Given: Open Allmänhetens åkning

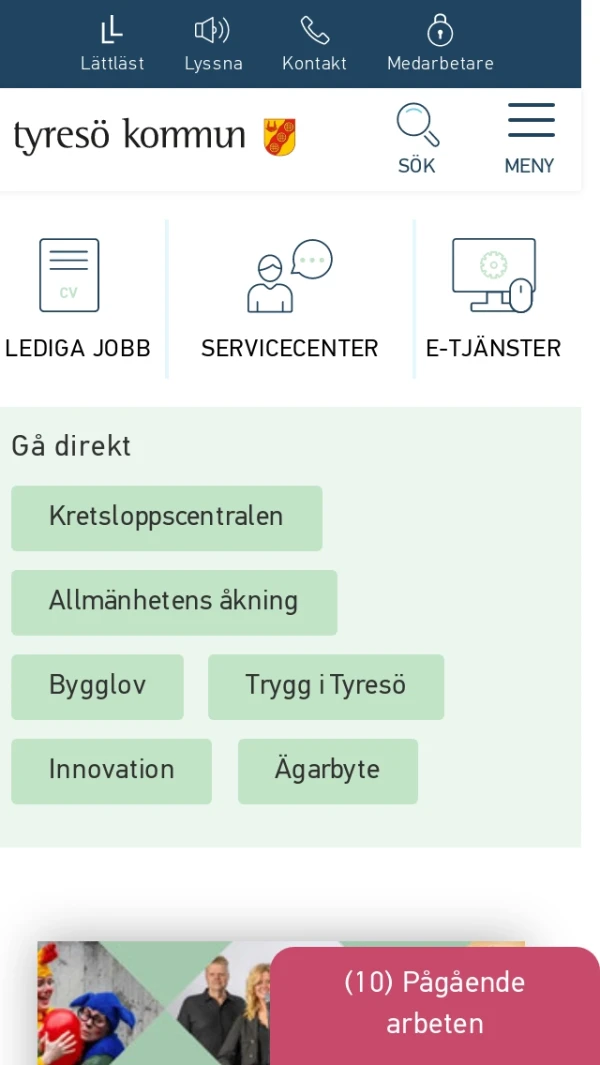Looking at the screenshot, I should tap(173, 602).
